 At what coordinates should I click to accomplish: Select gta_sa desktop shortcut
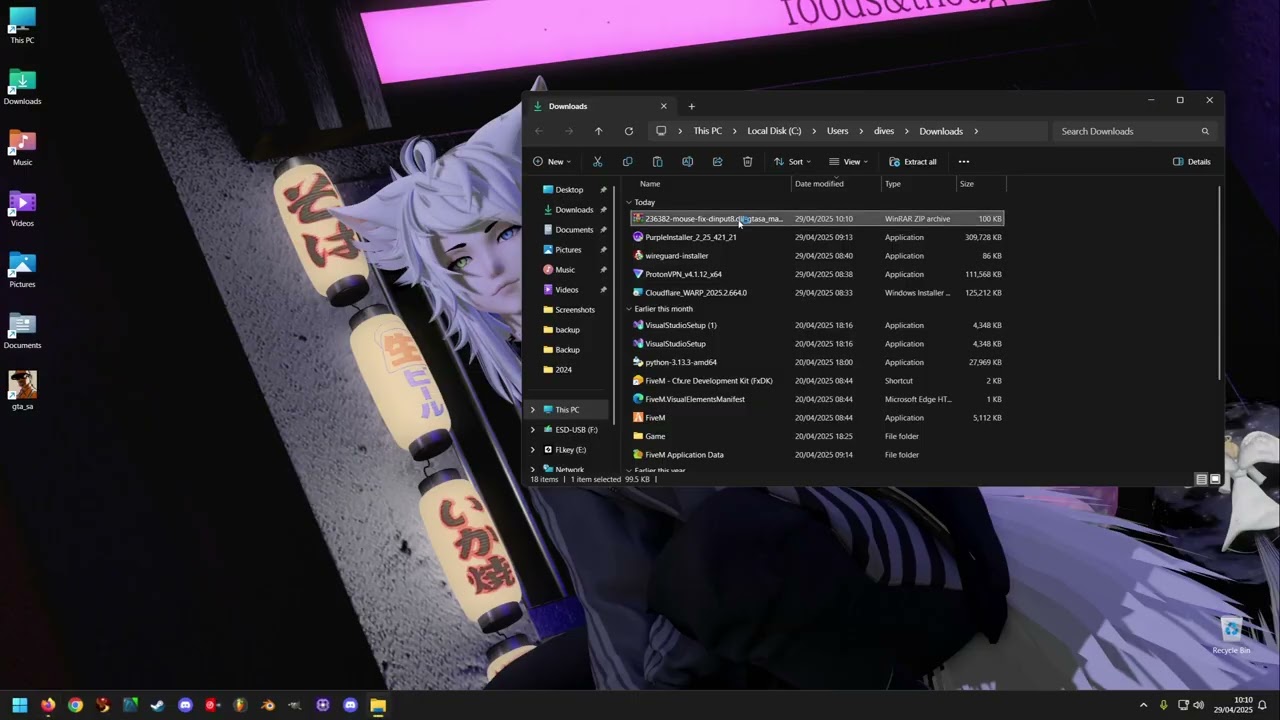(22, 390)
